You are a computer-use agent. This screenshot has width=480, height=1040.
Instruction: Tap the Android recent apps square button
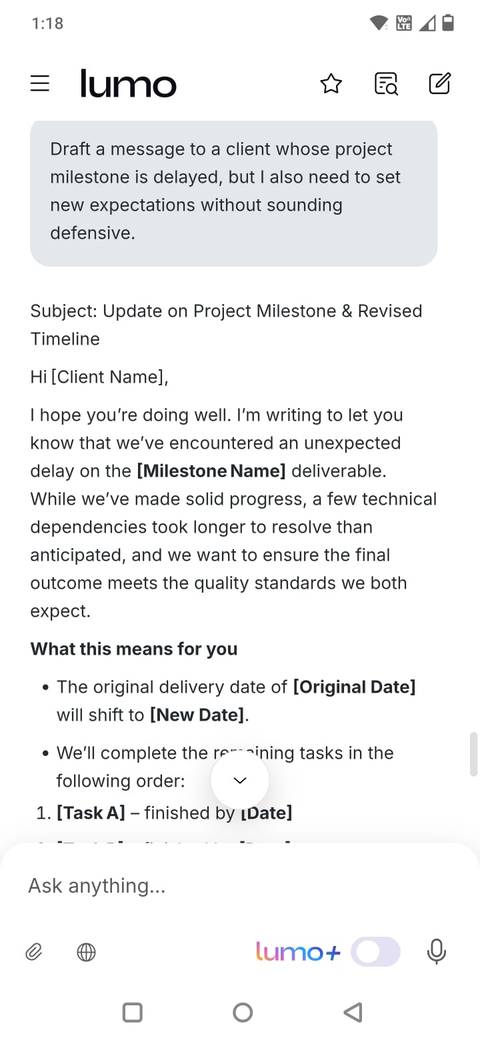pos(133,1012)
